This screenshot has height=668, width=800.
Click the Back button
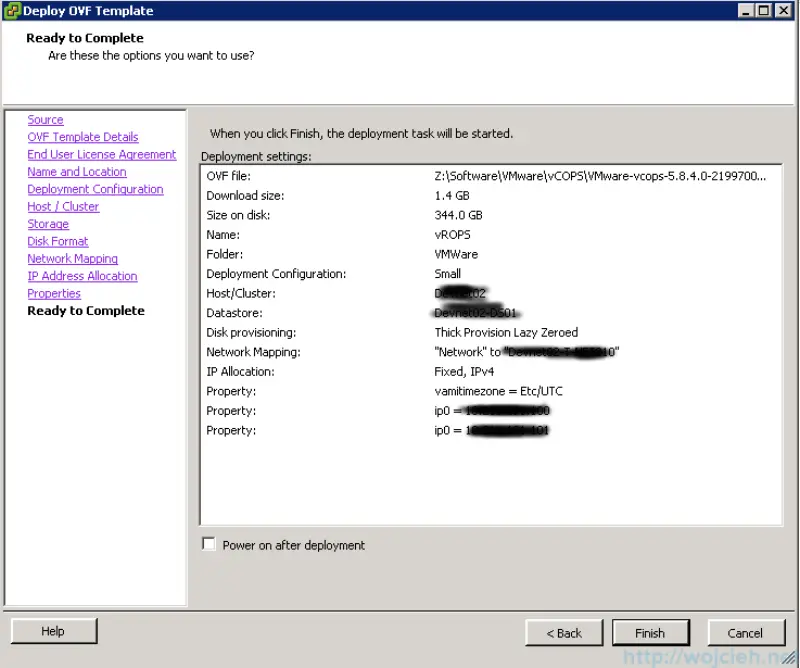click(564, 632)
